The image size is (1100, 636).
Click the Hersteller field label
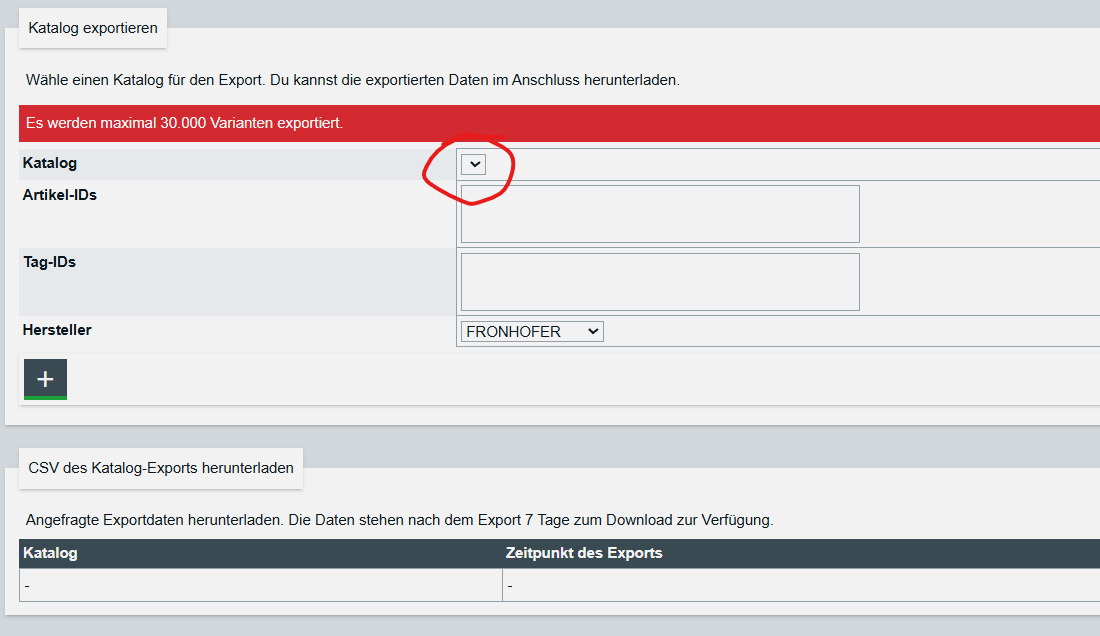[x=57, y=330]
